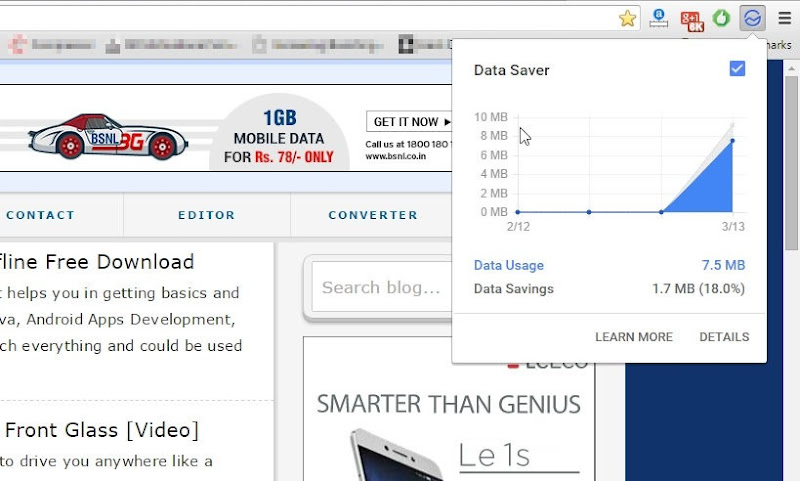Uncheck the Data Saver checkbox
Viewport: 800px width, 481px height.
click(x=737, y=68)
